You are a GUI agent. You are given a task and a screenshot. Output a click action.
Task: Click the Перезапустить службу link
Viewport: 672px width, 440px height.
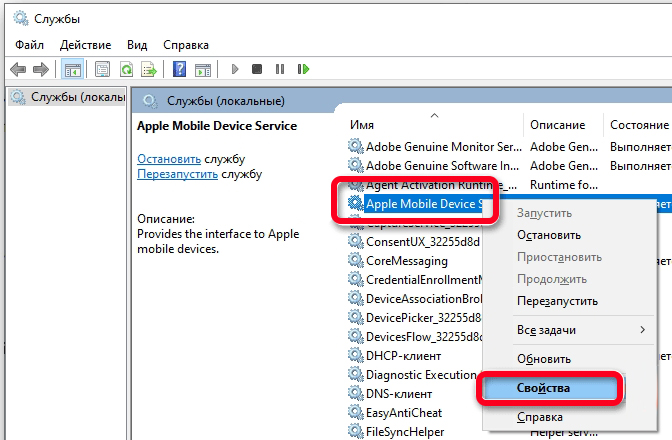[x=177, y=174]
